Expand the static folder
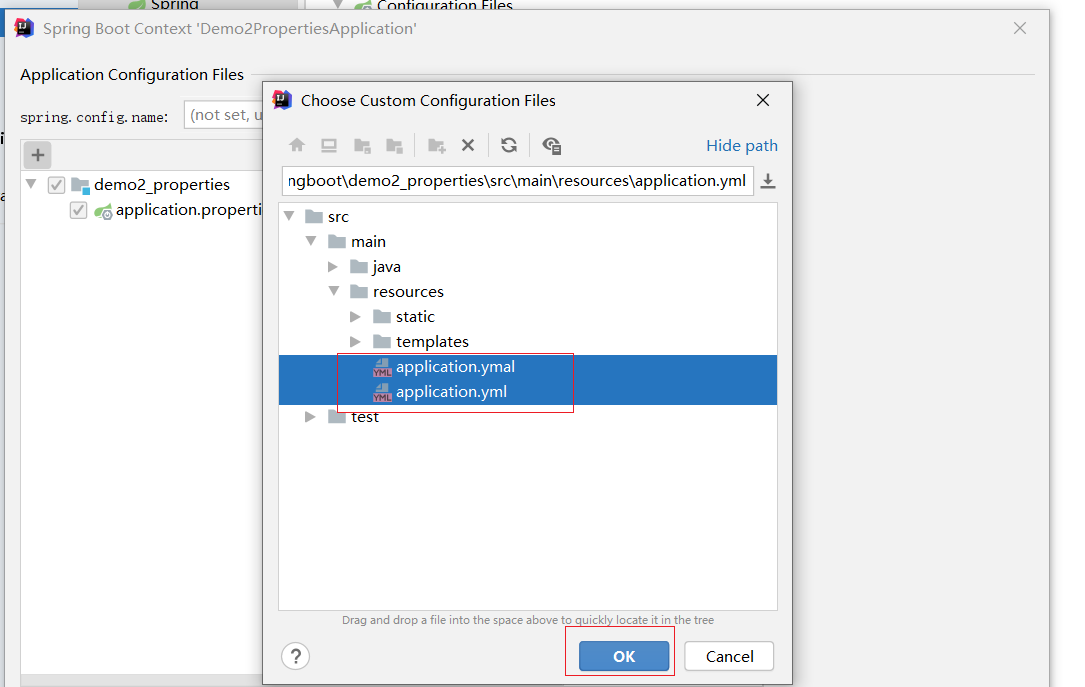1085x687 pixels. pos(356,317)
